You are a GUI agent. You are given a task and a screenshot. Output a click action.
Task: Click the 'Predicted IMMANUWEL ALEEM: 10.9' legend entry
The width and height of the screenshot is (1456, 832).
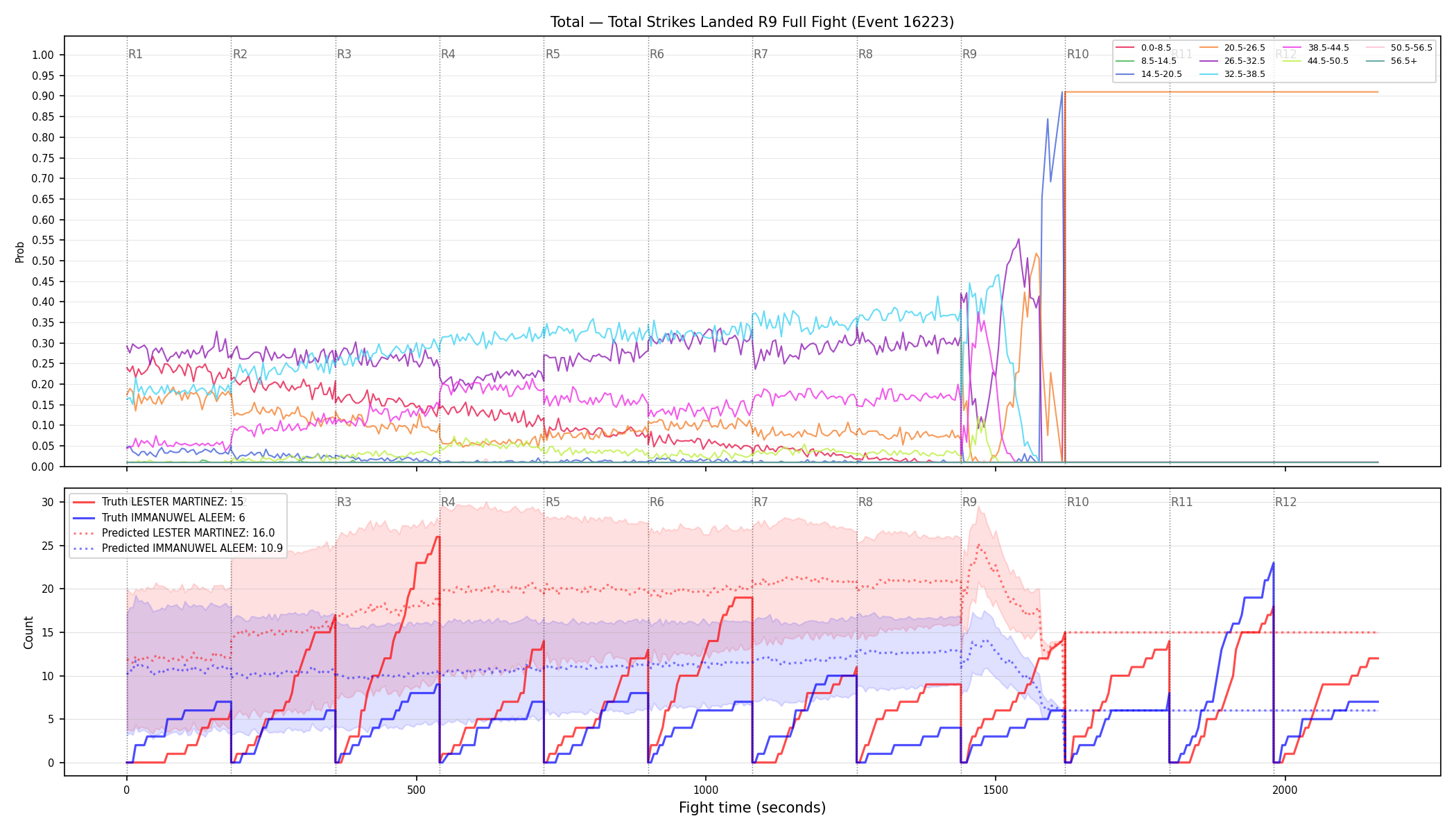pyautogui.click(x=178, y=548)
